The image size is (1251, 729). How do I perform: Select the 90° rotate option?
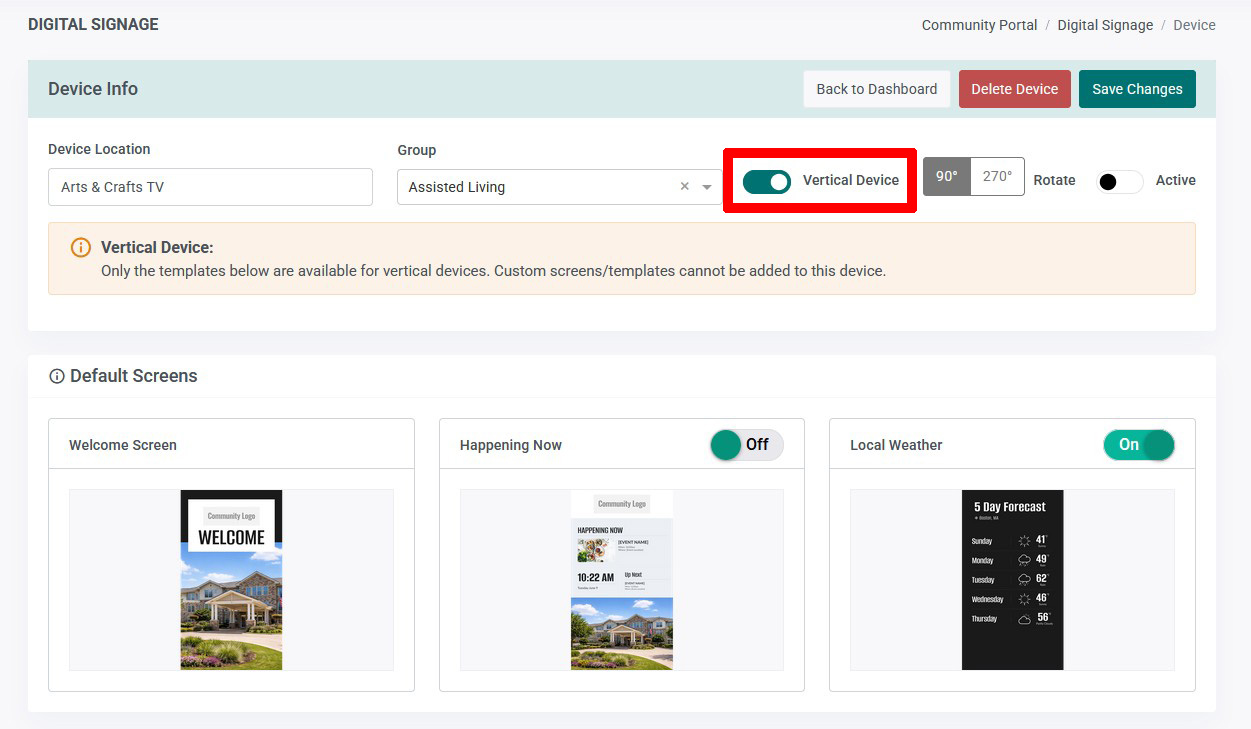[x=947, y=176]
